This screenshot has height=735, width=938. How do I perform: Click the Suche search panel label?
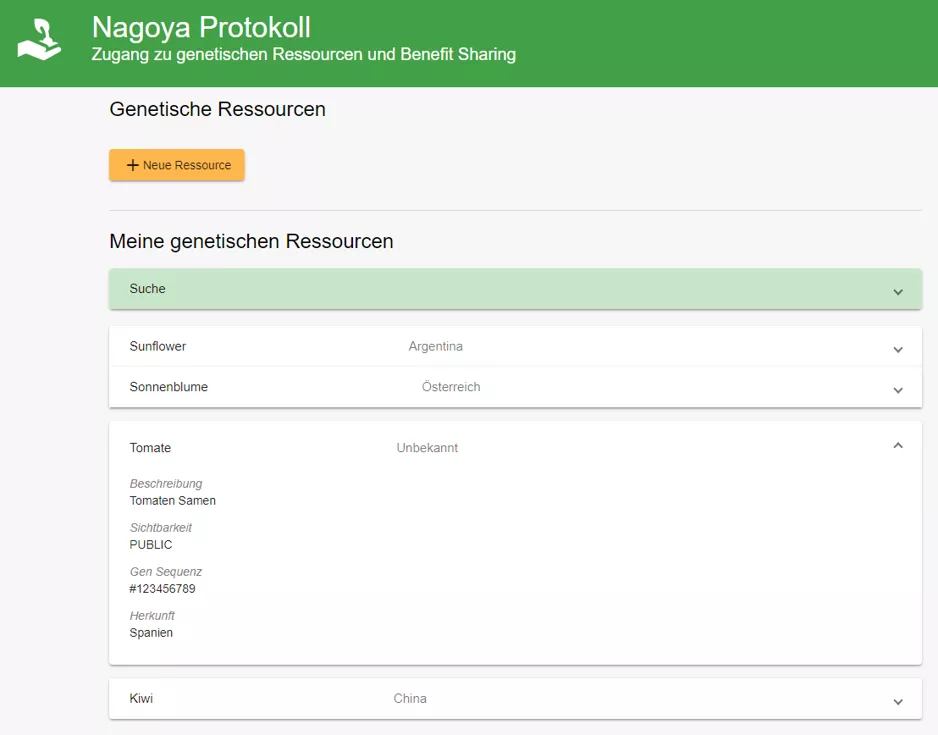pyautogui.click(x=147, y=289)
